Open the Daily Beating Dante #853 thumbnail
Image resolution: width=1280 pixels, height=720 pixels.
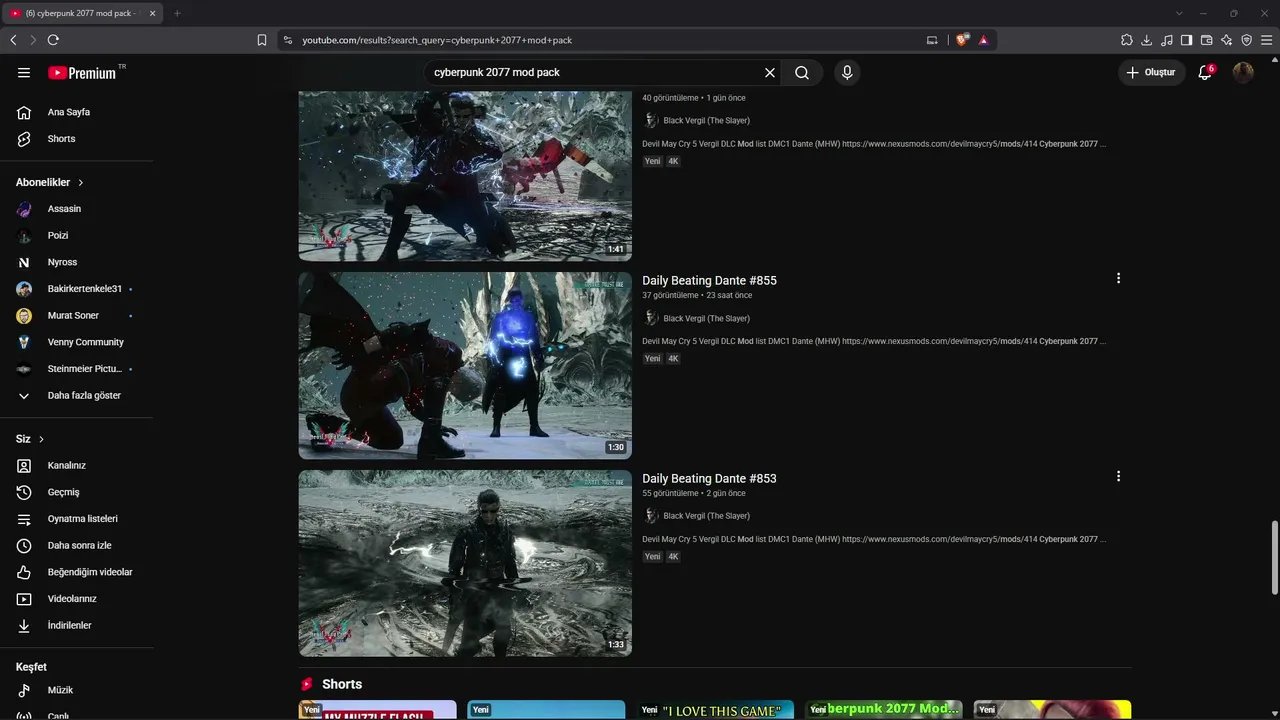[465, 563]
